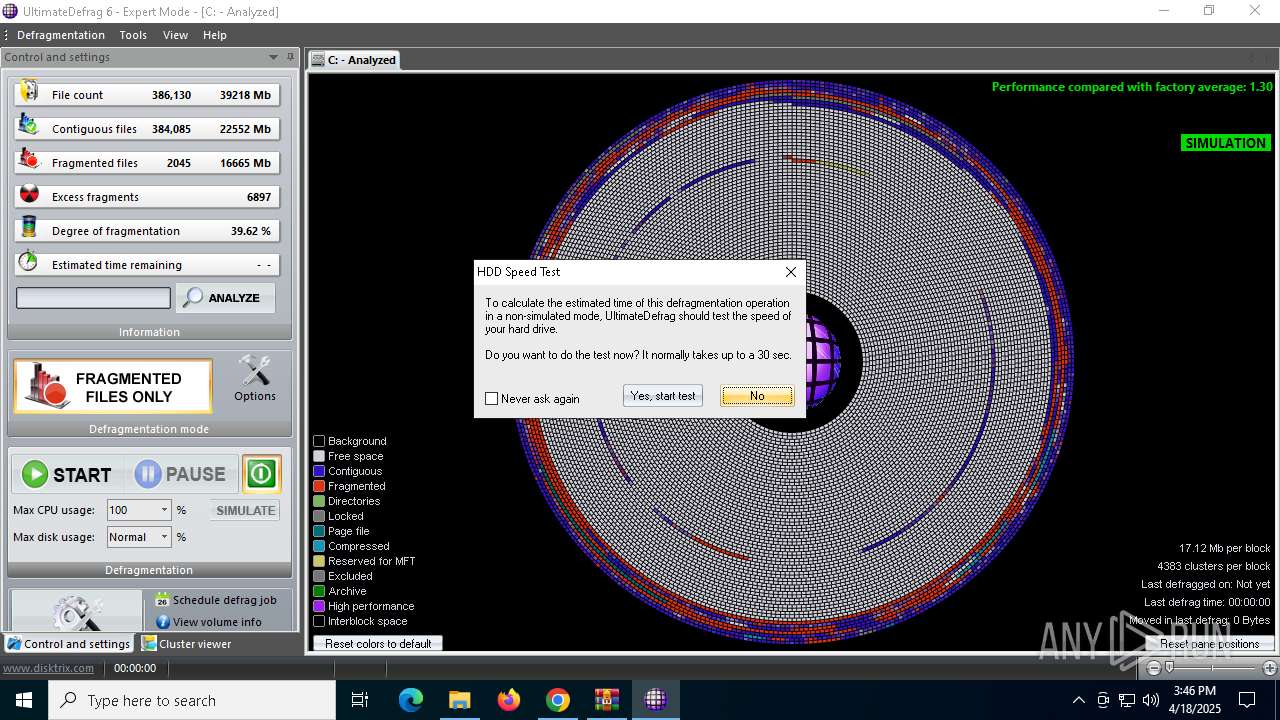Click Schedule defrag job link
Viewport: 1280px width, 720px height.
pos(224,600)
